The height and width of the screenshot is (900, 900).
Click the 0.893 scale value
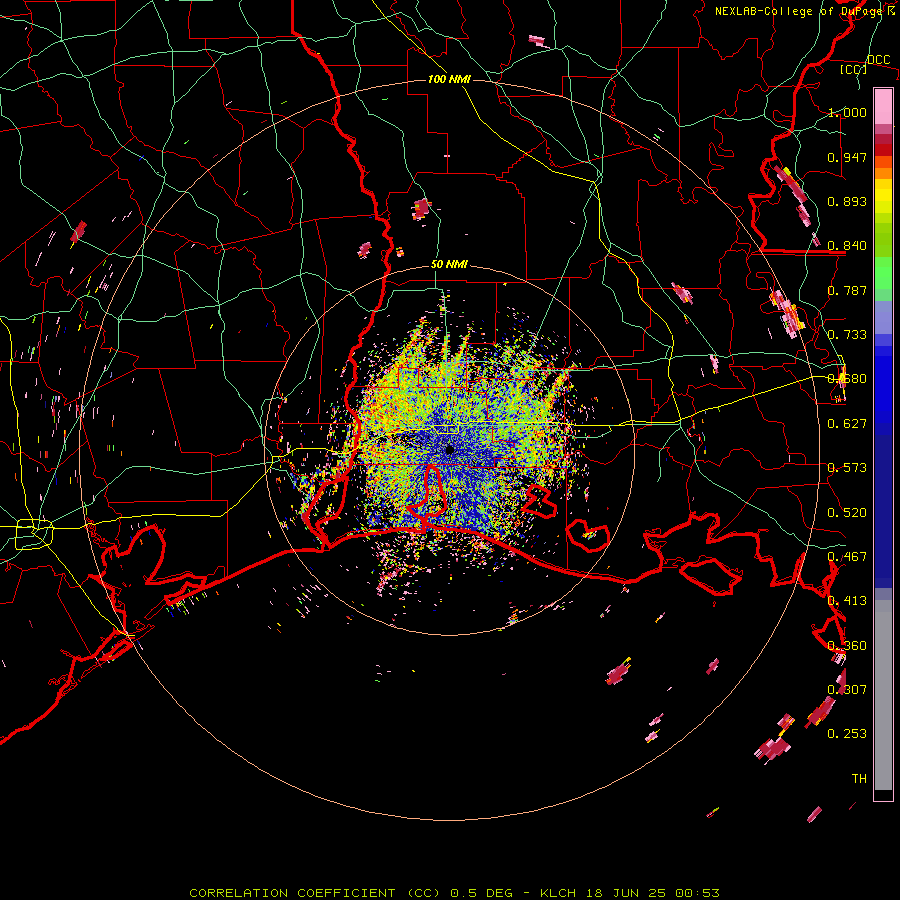[847, 201]
